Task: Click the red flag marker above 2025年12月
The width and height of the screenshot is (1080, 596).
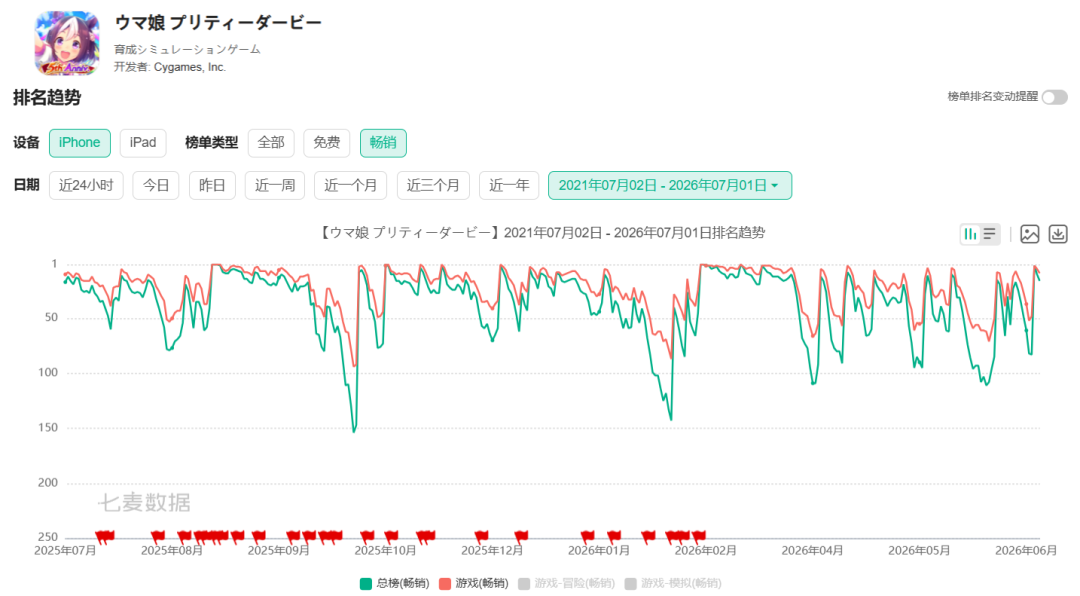Action: click(x=481, y=536)
